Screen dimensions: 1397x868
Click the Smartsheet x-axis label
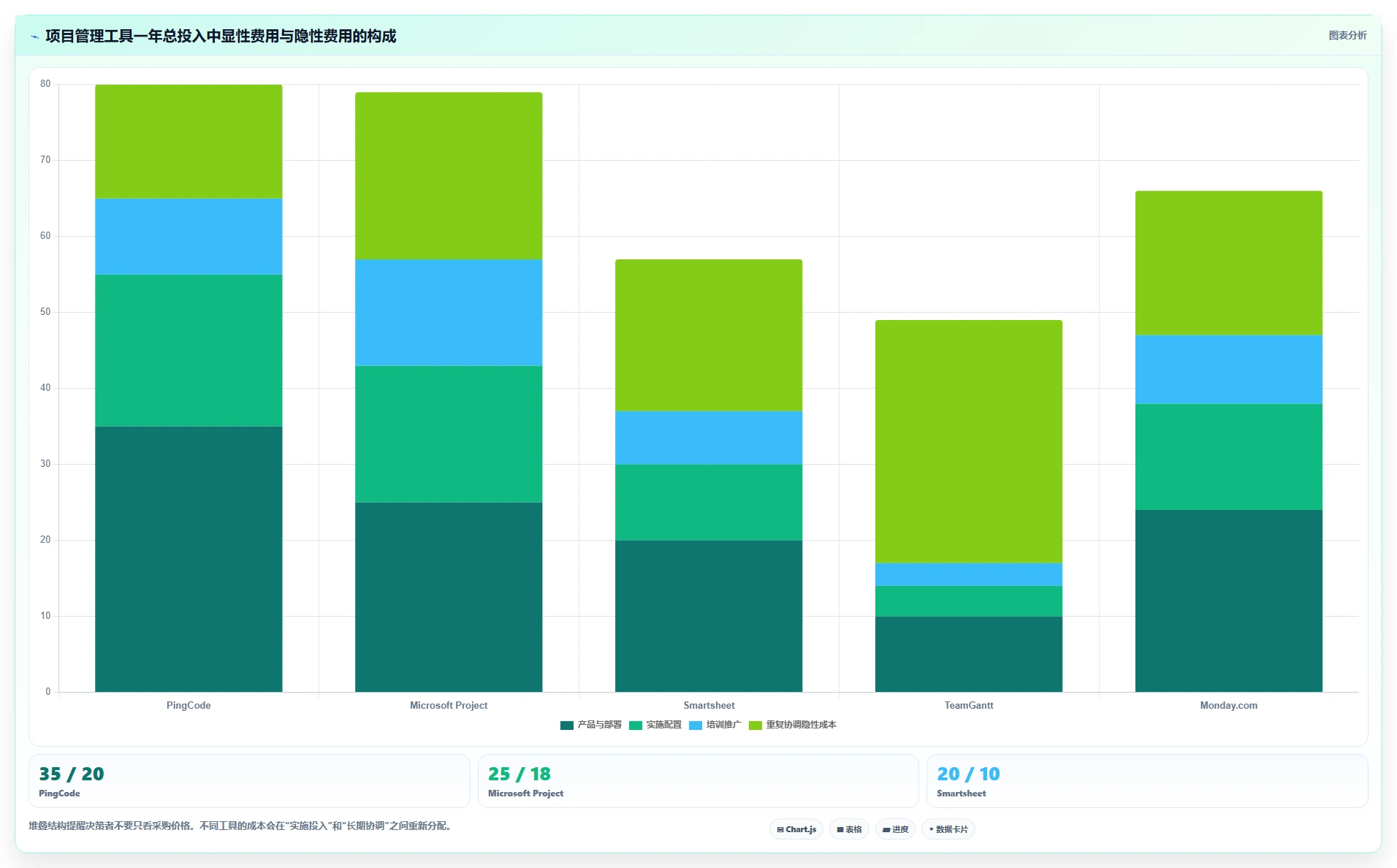click(709, 705)
